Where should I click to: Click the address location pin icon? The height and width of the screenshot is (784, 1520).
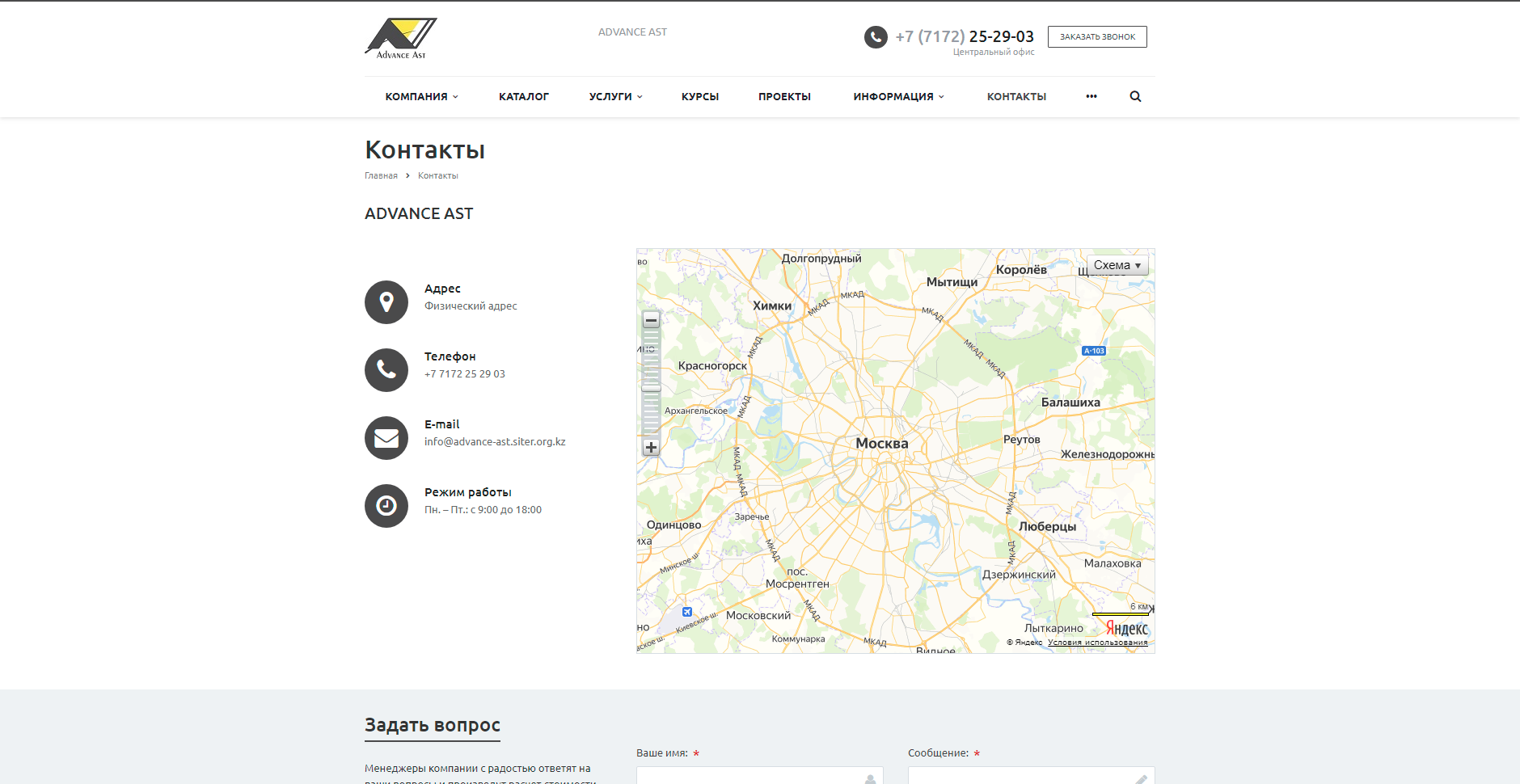[386, 302]
